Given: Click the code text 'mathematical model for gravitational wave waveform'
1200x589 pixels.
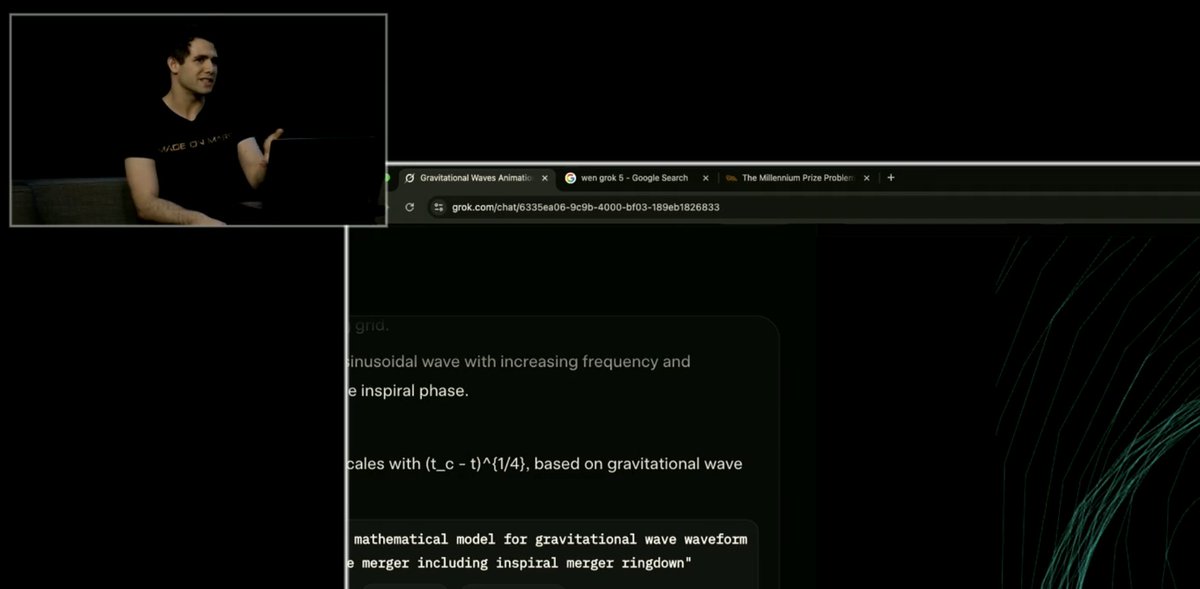Looking at the screenshot, I should (x=553, y=539).
